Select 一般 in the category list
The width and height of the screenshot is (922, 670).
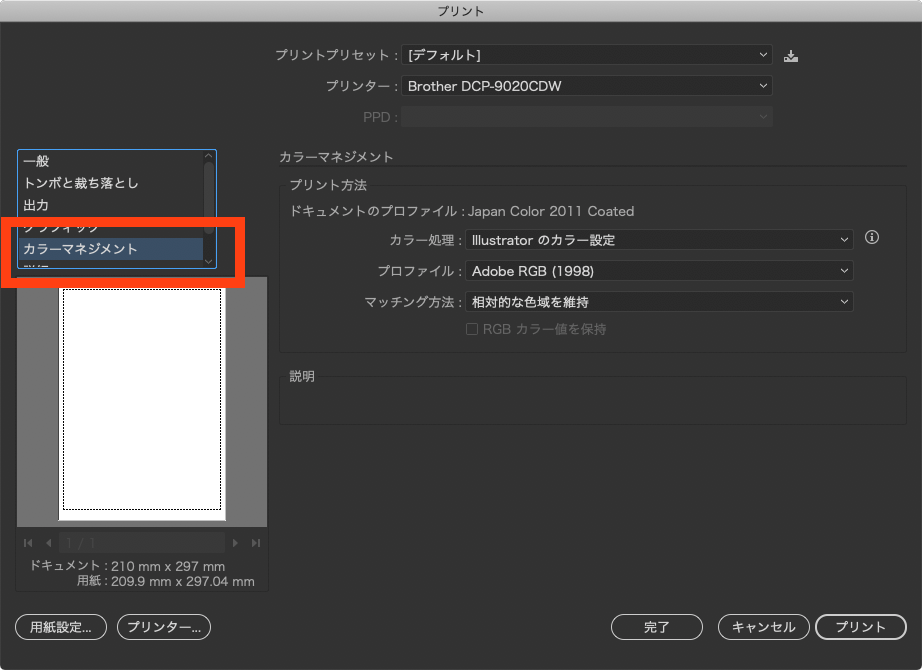[111, 161]
